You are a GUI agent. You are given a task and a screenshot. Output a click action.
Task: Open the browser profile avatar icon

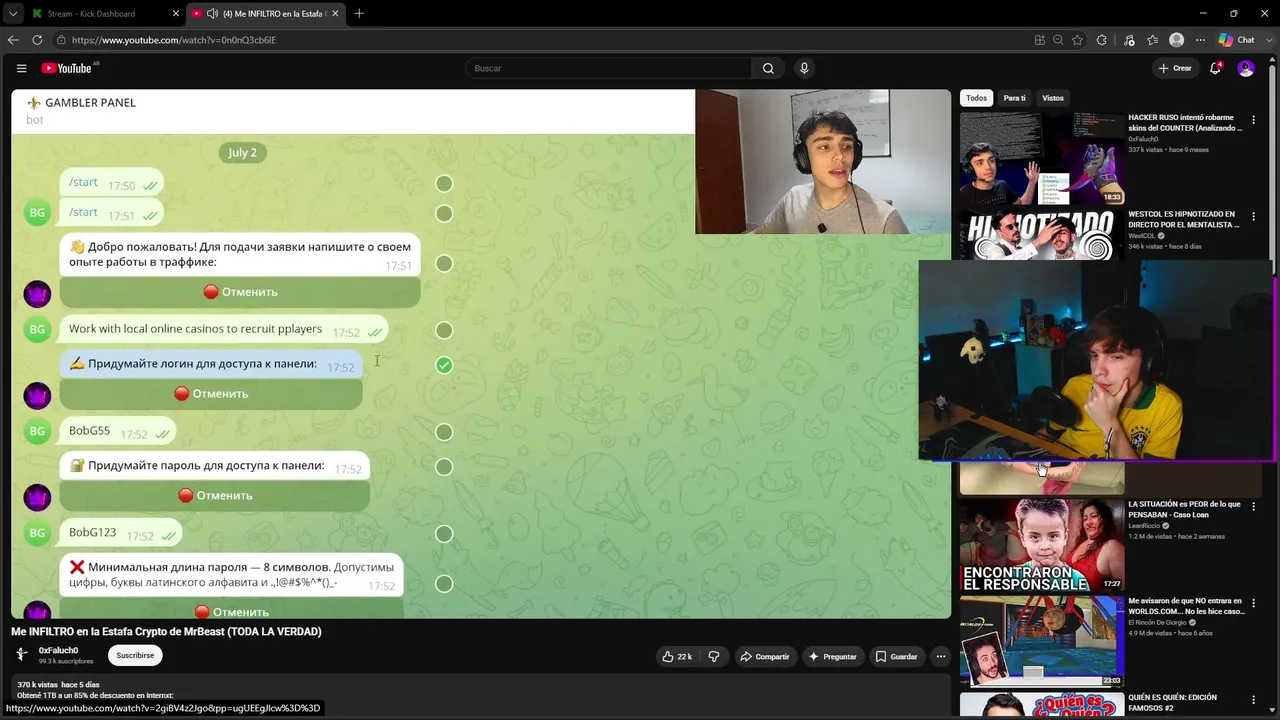point(1177,40)
